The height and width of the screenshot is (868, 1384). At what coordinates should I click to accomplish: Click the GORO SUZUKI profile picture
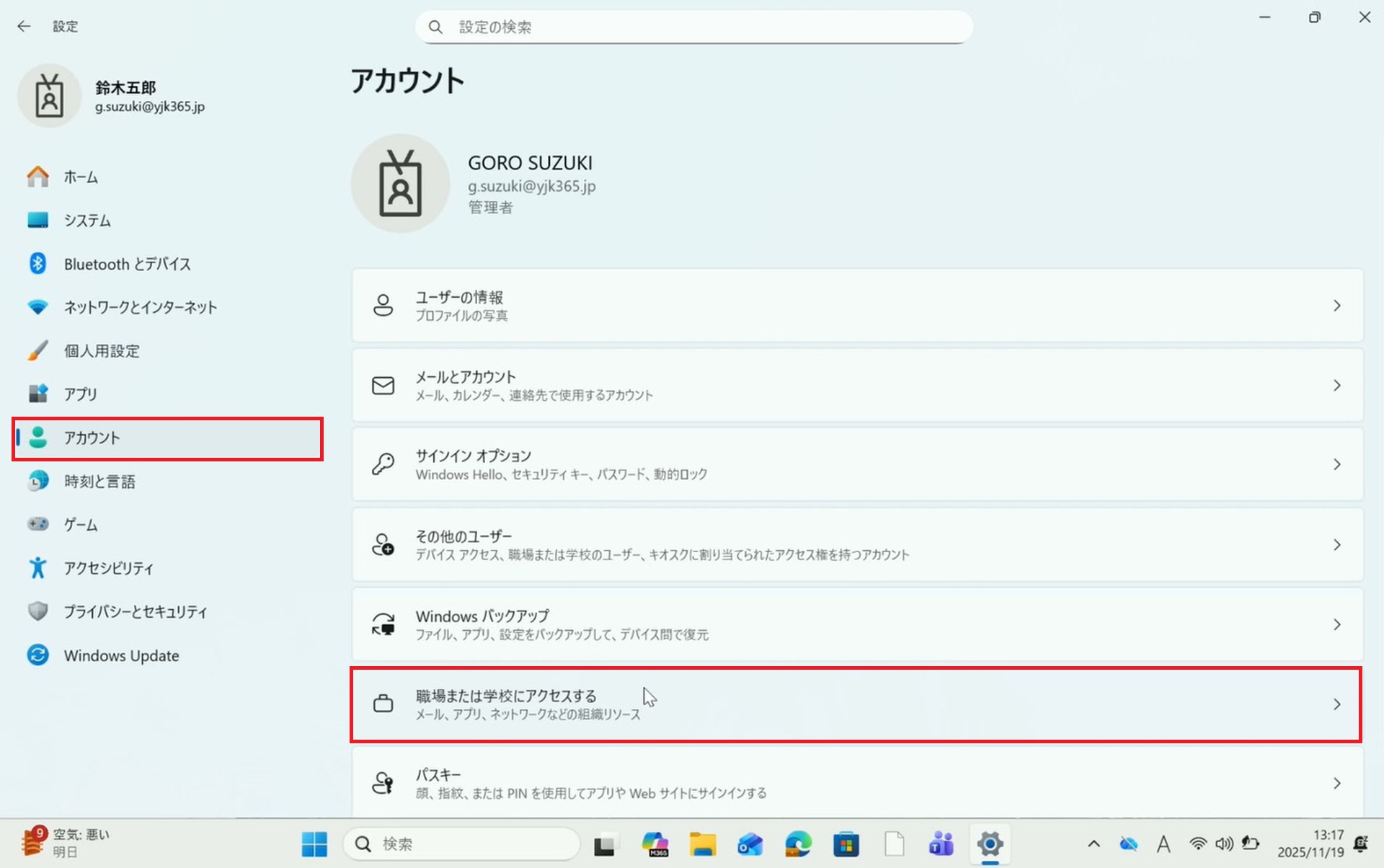(401, 184)
